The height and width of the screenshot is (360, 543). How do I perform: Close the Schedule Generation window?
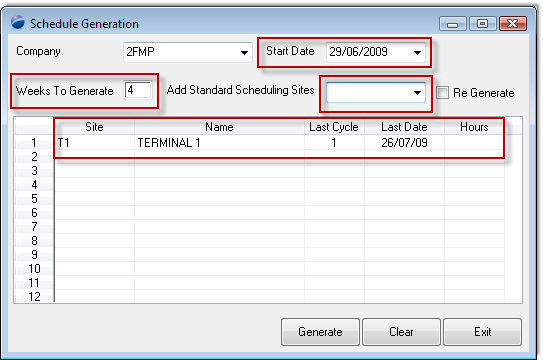pyautogui.click(x=513, y=24)
